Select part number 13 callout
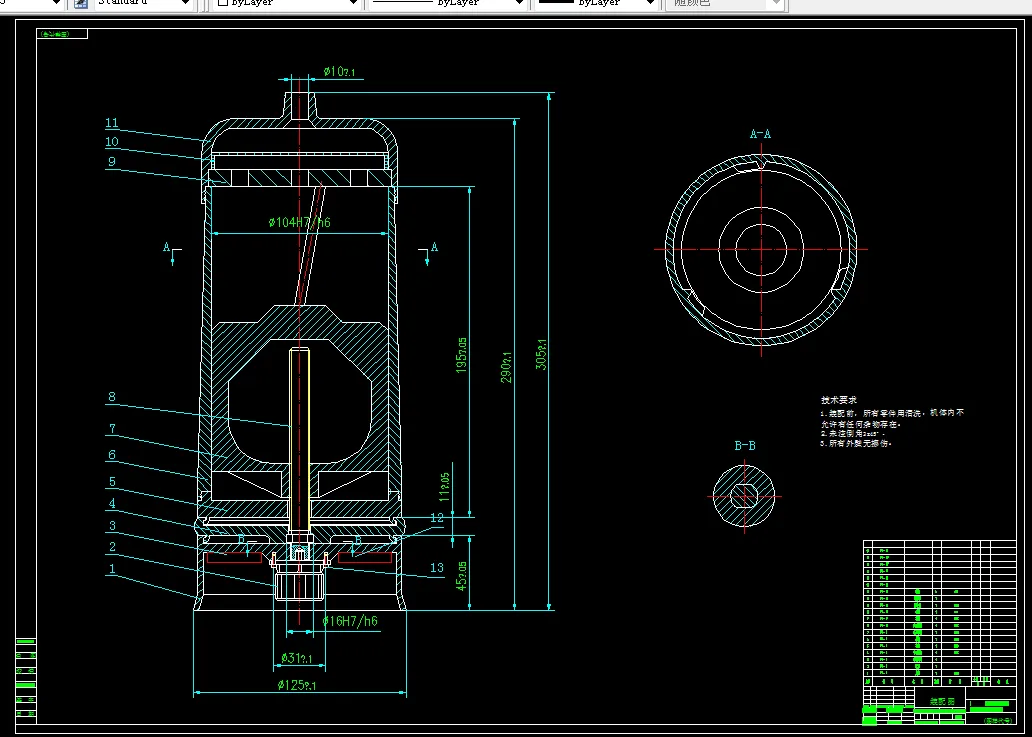 [x=436, y=568]
